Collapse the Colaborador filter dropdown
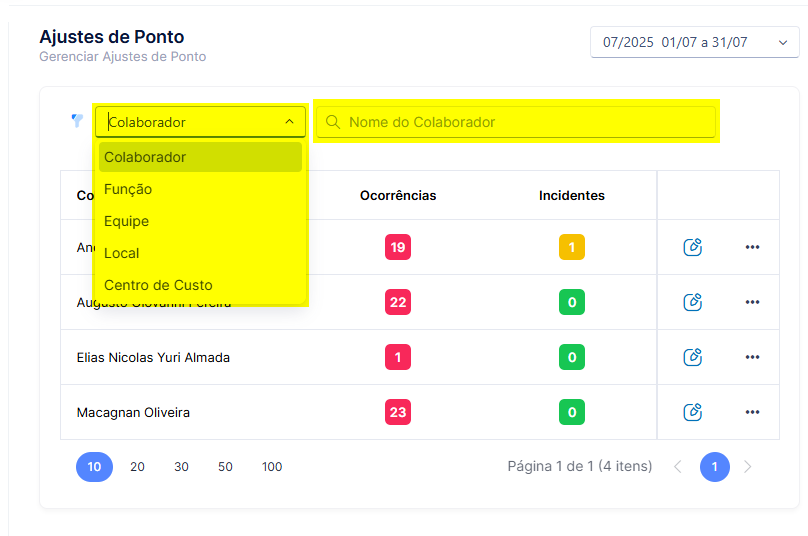 [290, 122]
